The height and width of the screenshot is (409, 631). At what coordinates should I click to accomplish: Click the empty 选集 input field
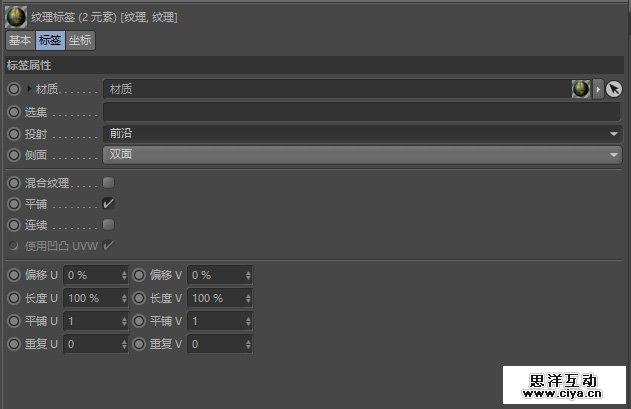coord(361,112)
